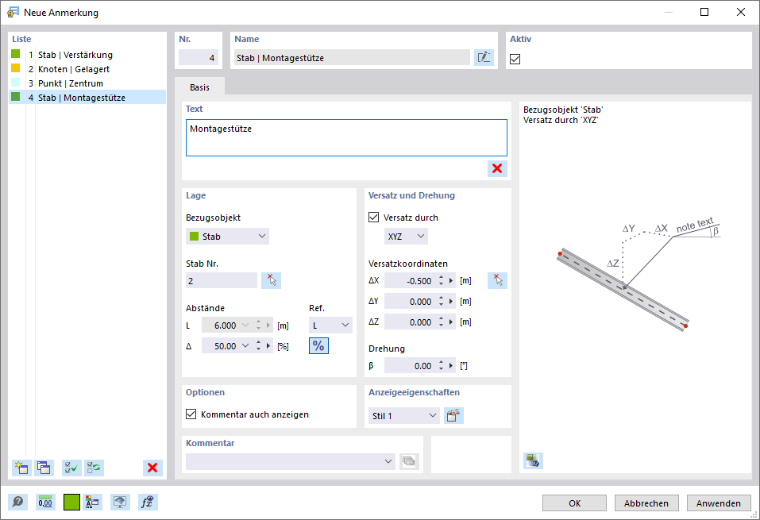Select list entry 2 Knoten | Gelagert
Screen dimensions: 760x520
pos(87,69)
